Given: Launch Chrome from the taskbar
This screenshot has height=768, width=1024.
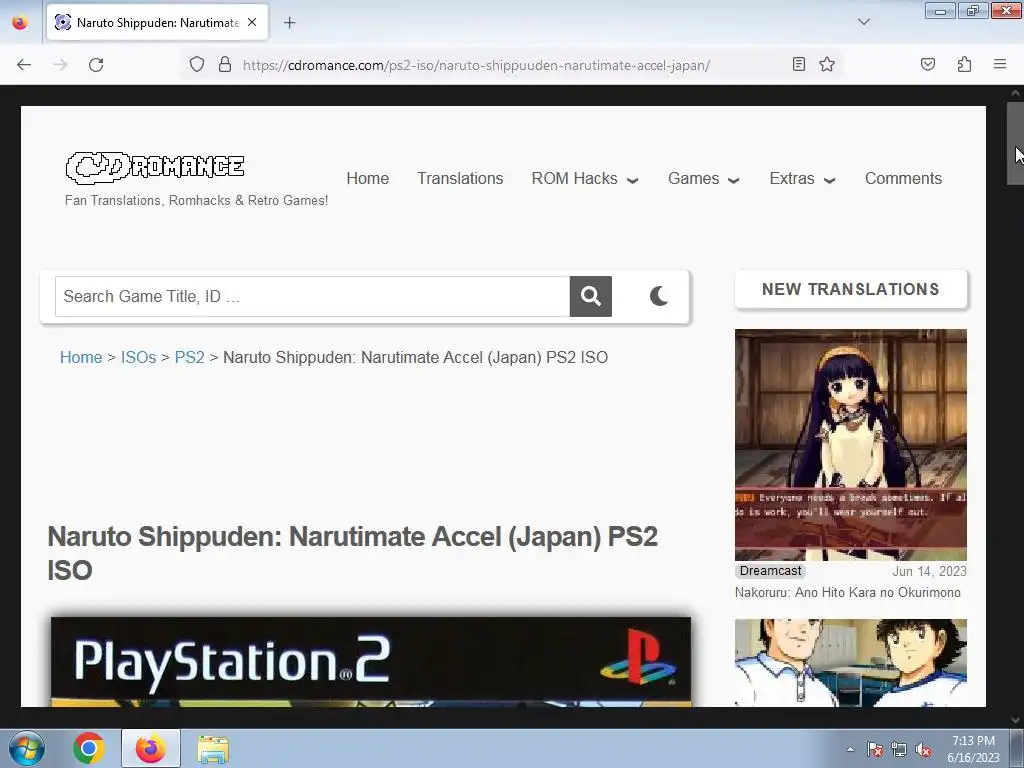Looking at the screenshot, I should click(89, 748).
